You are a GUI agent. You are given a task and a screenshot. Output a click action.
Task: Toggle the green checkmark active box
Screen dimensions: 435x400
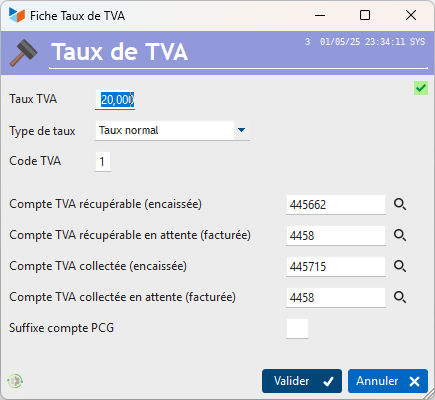tap(421, 88)
